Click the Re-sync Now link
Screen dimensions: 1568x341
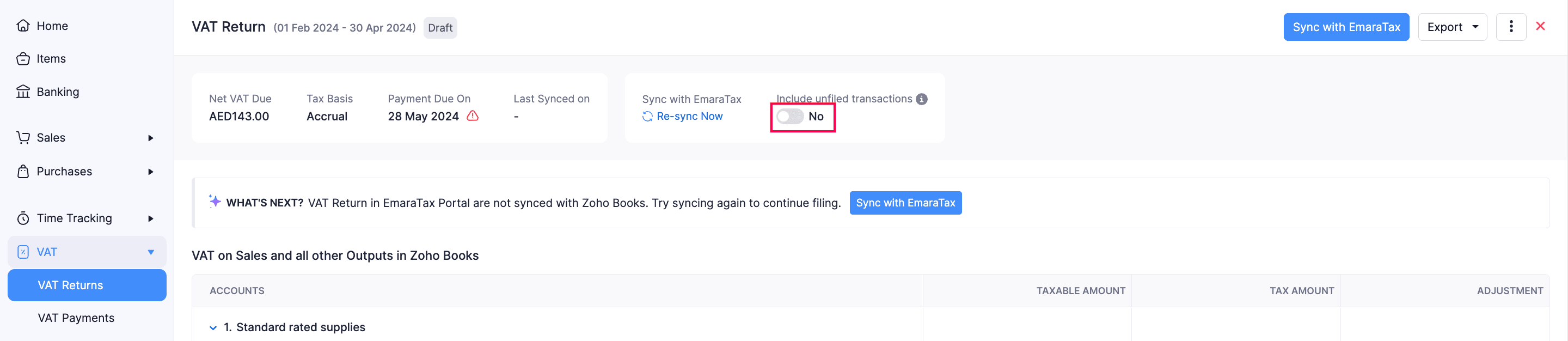pos(689,117)
